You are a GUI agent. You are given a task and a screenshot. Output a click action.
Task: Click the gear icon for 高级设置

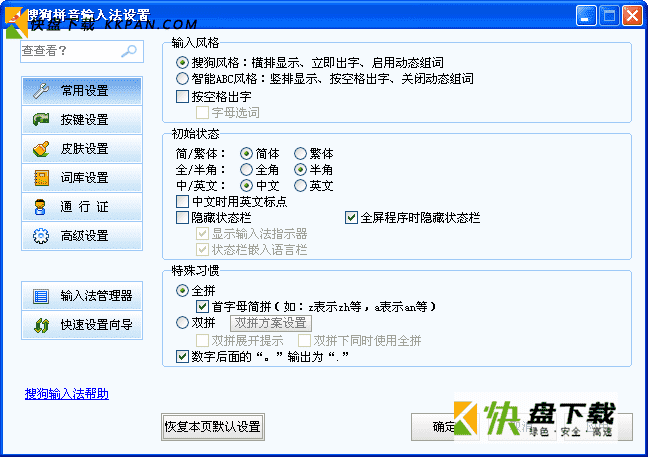41,236
